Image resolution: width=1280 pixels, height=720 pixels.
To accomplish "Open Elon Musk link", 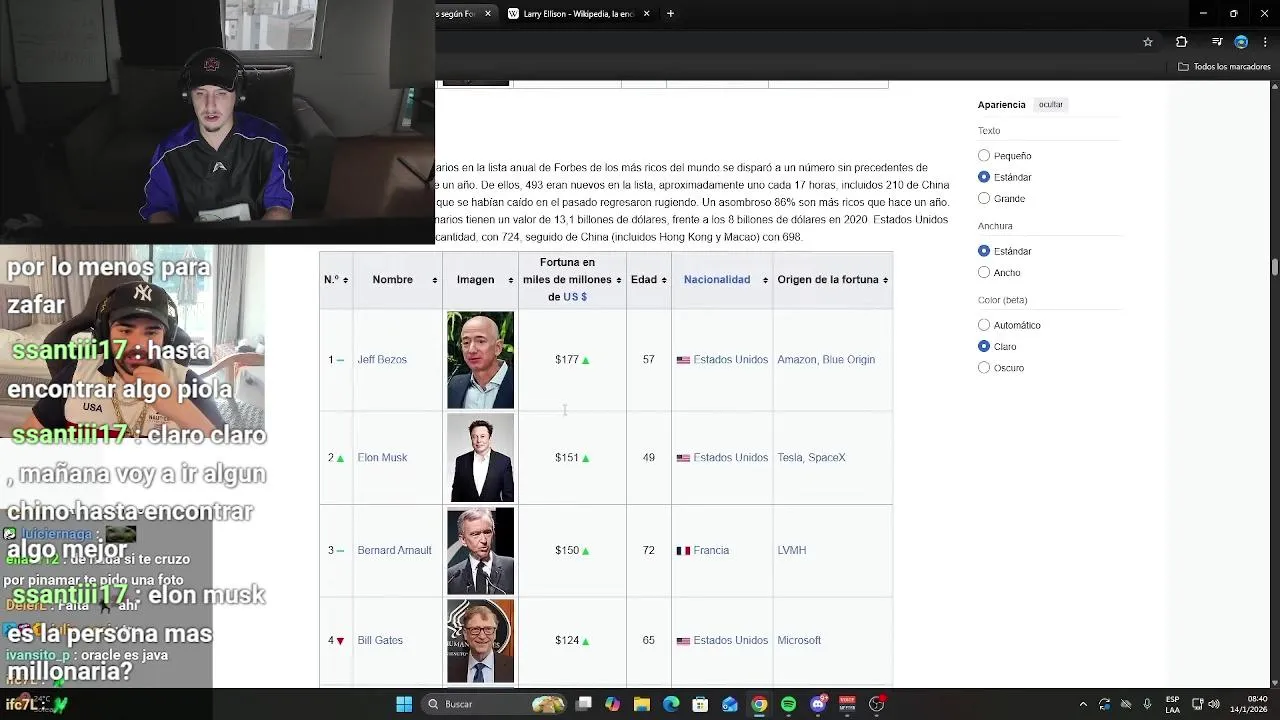I will pos(382,458).
